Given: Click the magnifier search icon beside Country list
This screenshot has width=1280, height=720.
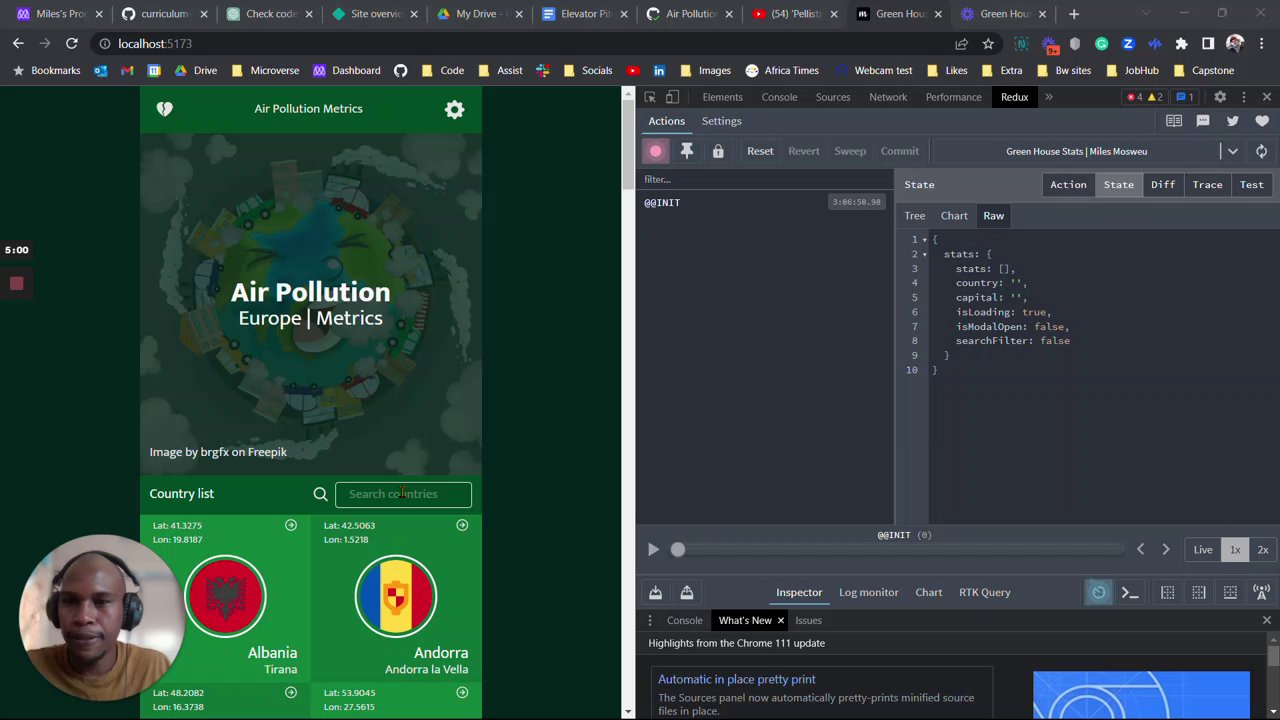Looking at the screenshot, I should point(320,494).
